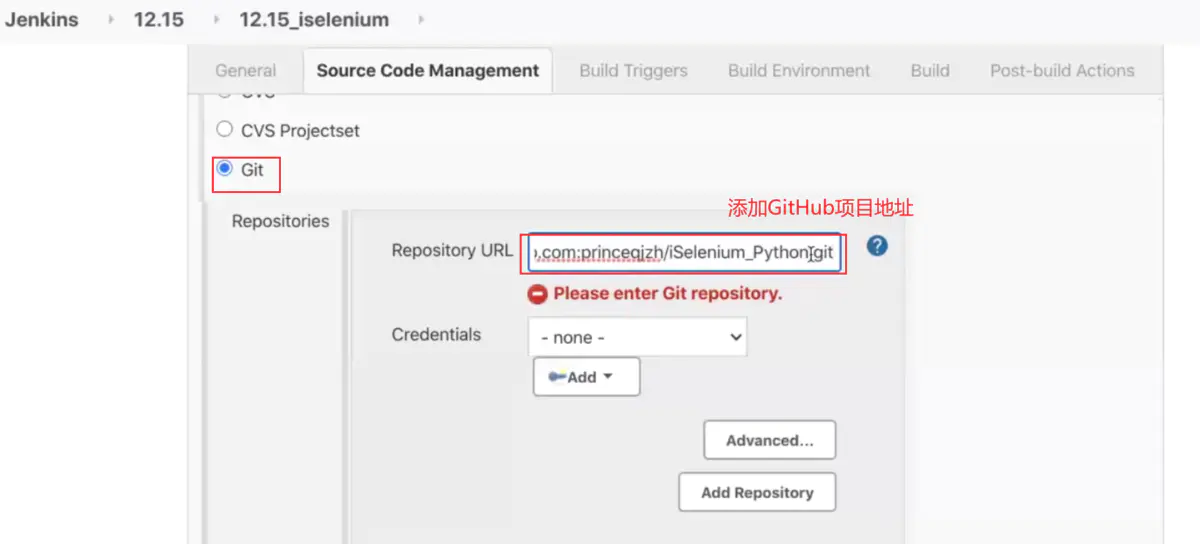The height and width of the screenshot is (544, 1200).
Task: Go to 12.15 breadcrumb link
Action: (159, 20)
